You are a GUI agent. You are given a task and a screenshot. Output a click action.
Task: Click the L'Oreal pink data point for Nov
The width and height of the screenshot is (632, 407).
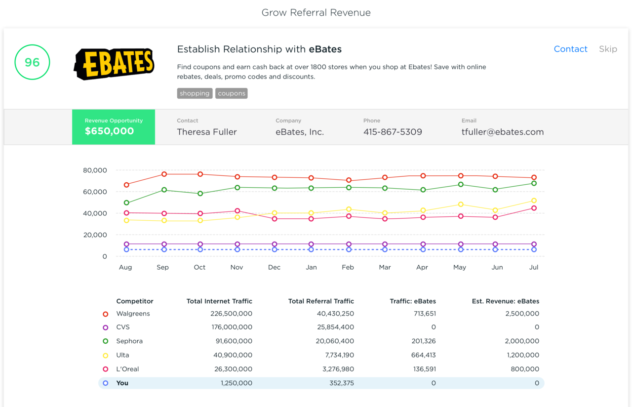[237, 211]
